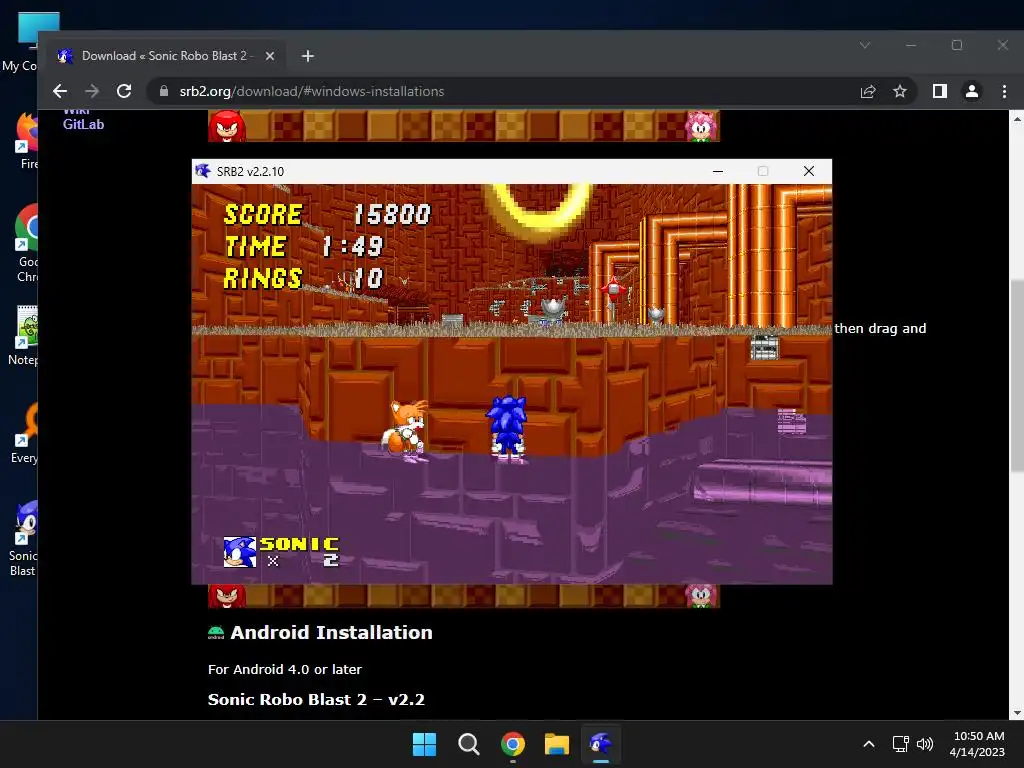This screenshot has height=768, width=1024.
Task: Show hidden system tray icons
Action: click(x=869, y=744)
